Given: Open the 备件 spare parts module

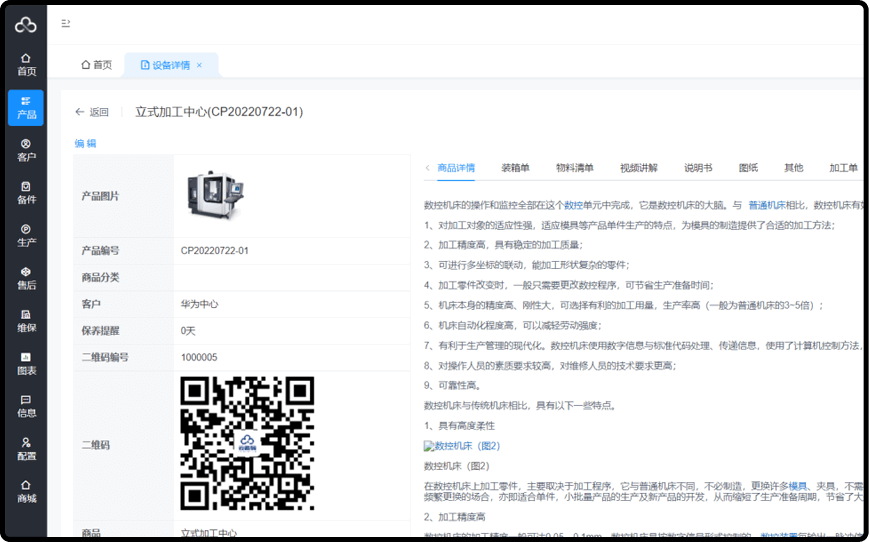Looking at the screenshot, I should [26, 192].
